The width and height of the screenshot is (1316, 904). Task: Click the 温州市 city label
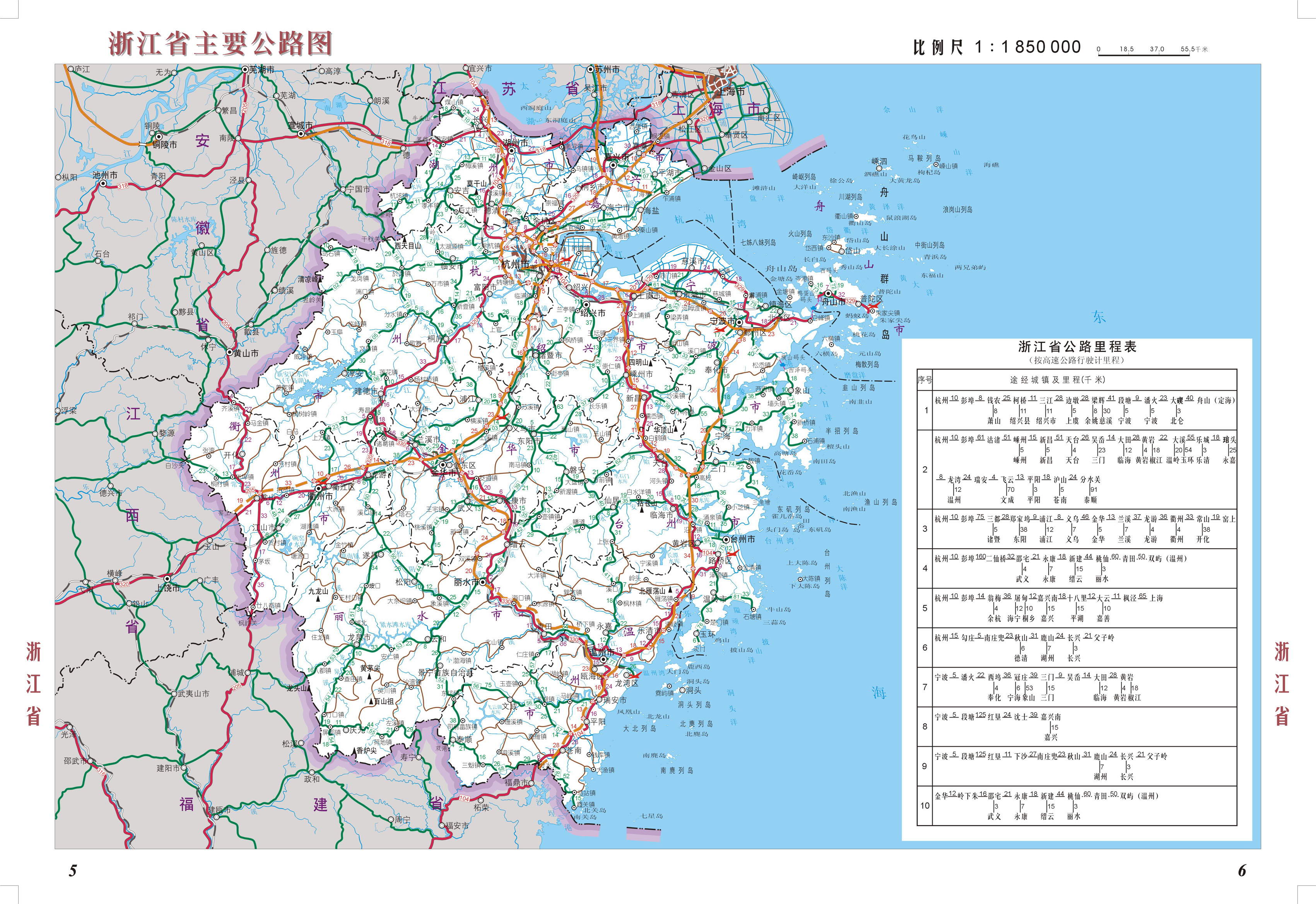point(602,652)
